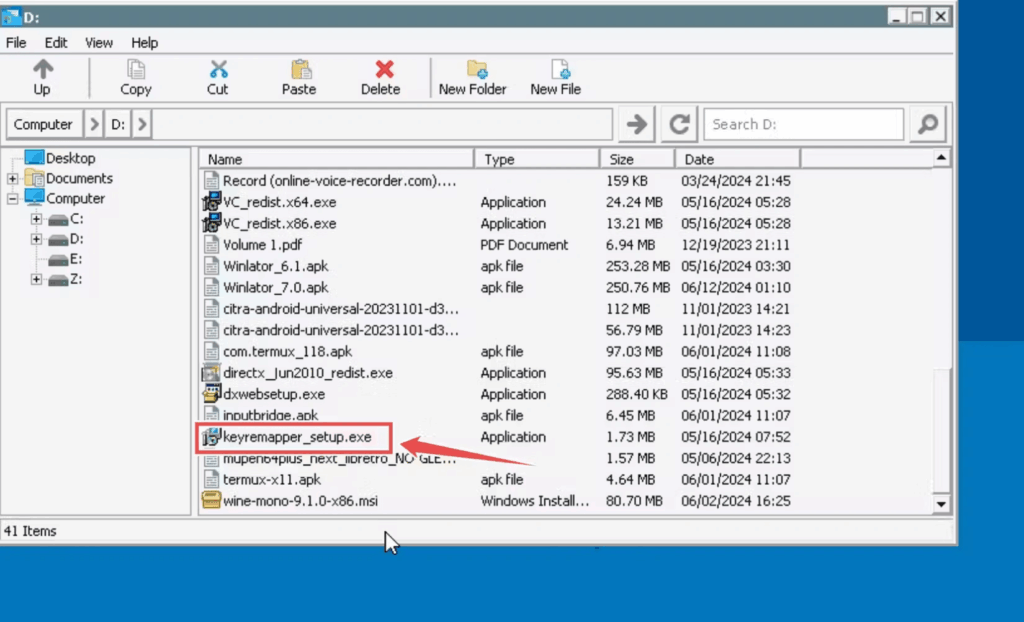Click the magnifier search icon

point(928,124)
